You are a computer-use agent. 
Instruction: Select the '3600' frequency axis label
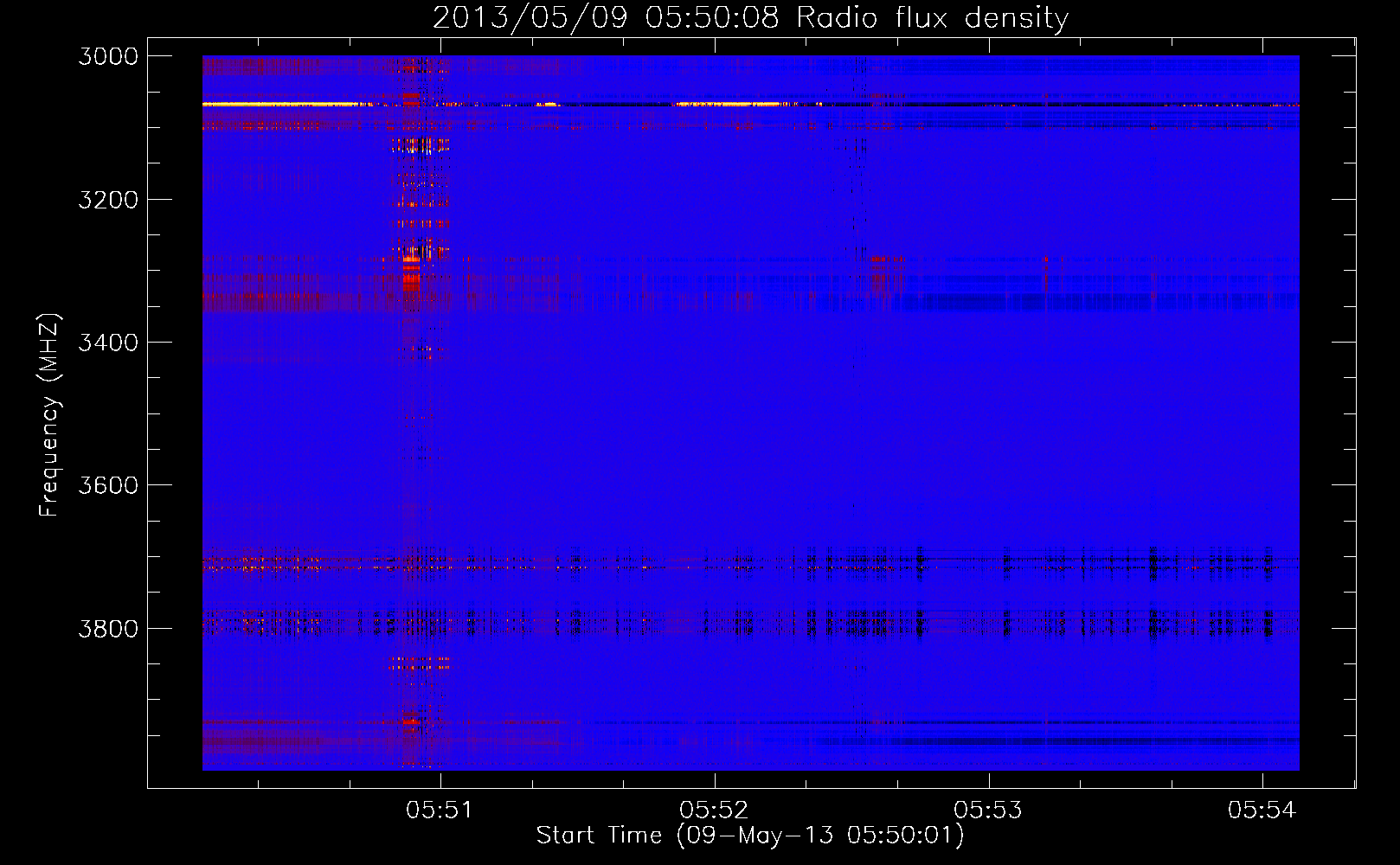(x=108, y=485)
